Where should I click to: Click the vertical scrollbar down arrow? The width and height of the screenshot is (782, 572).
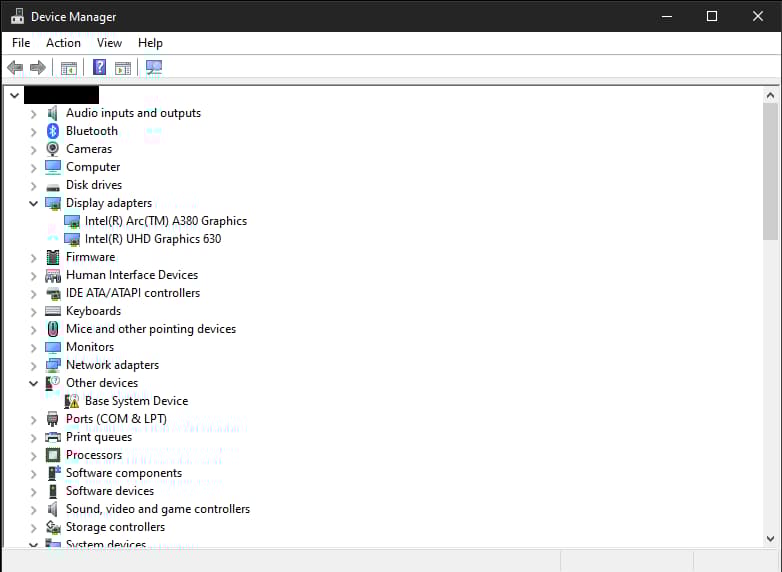tap(770, 539)
